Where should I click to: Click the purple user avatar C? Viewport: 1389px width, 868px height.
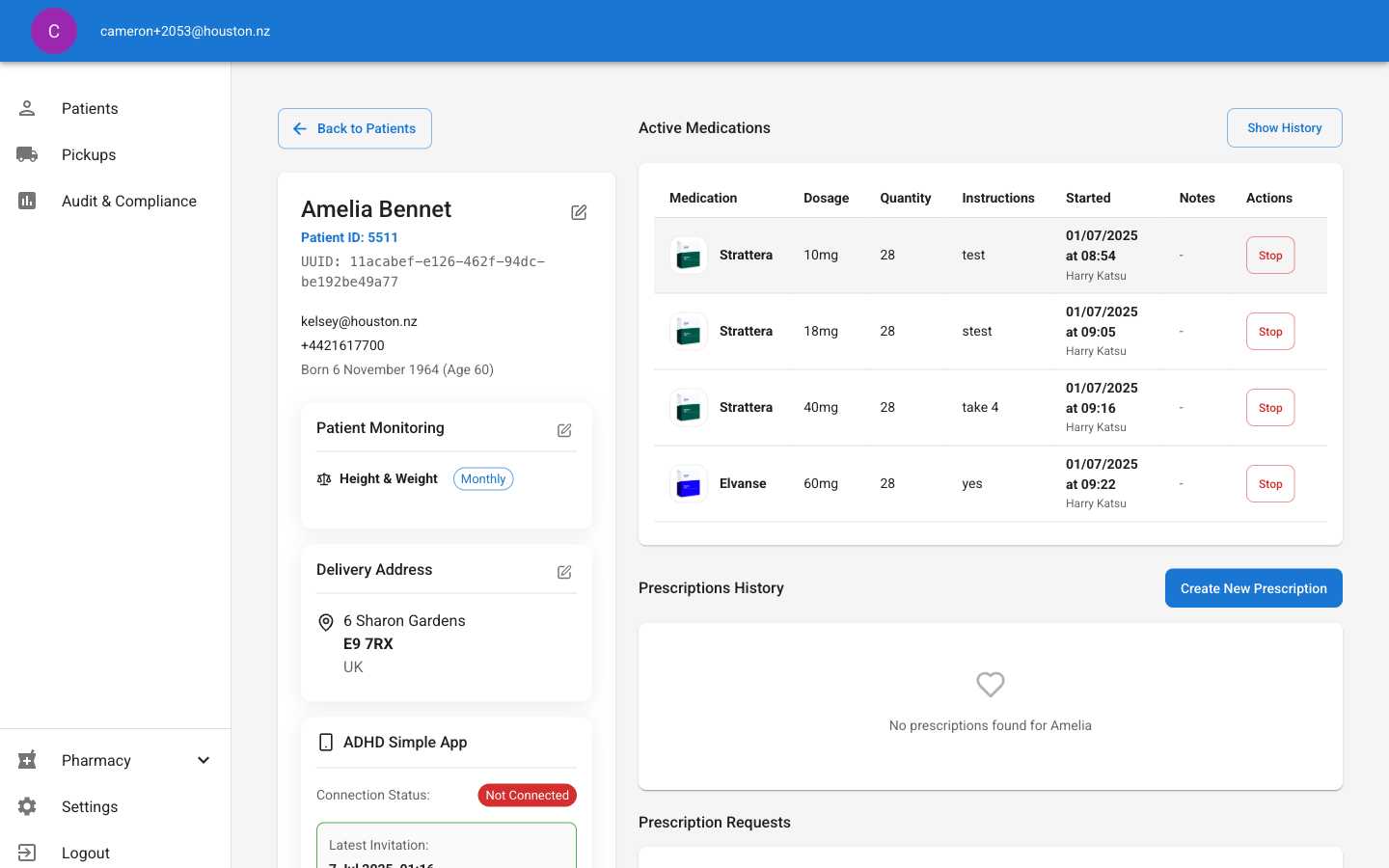point(54,31)
